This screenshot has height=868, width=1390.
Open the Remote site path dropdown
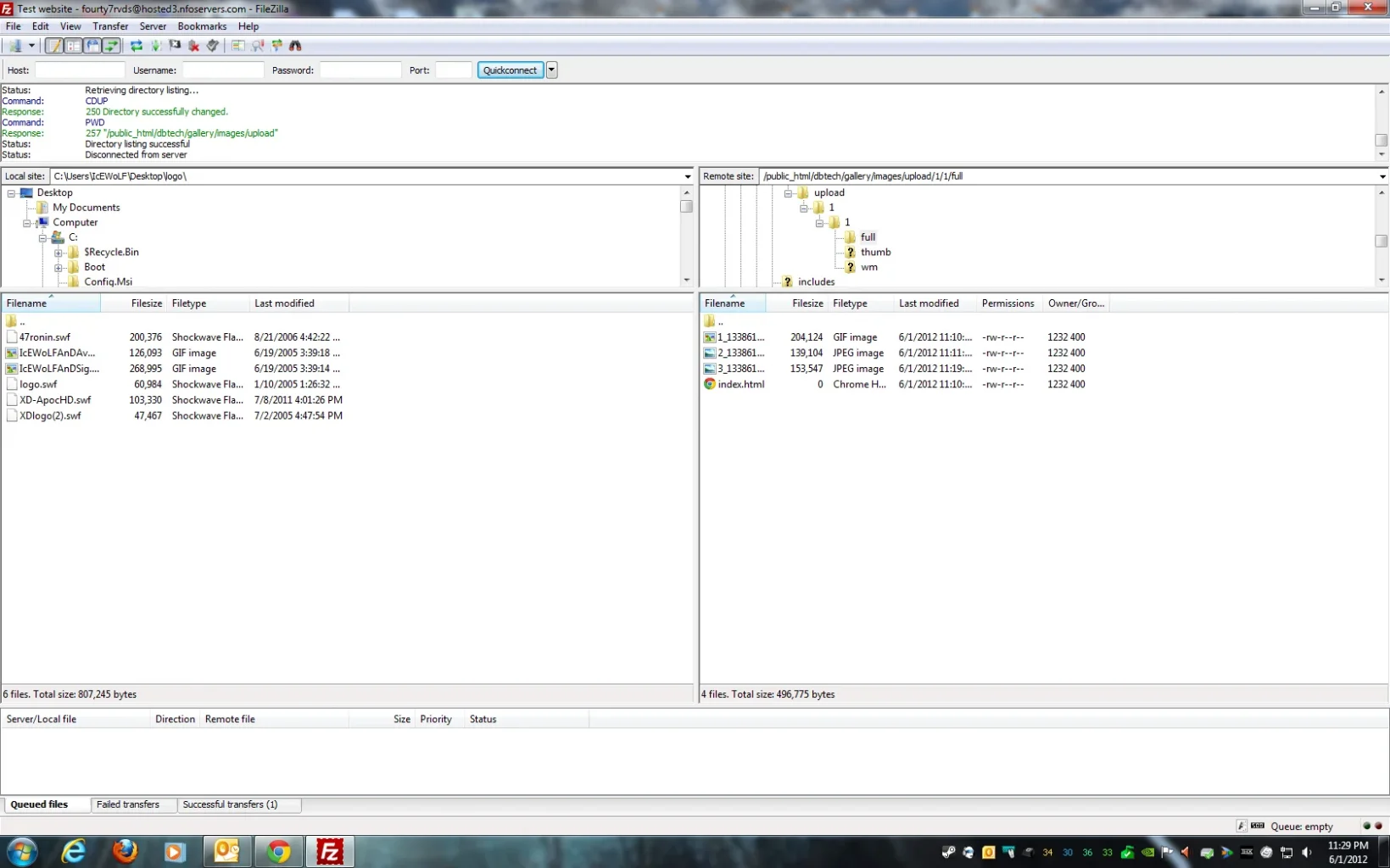click(x=1382, y=176)
